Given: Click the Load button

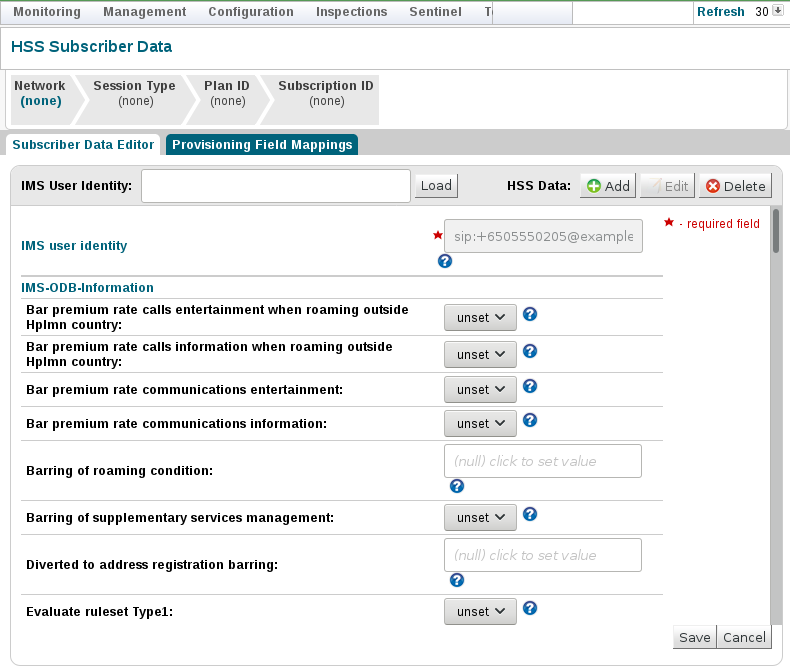Looking at the screenshot, I should [436, 185].
